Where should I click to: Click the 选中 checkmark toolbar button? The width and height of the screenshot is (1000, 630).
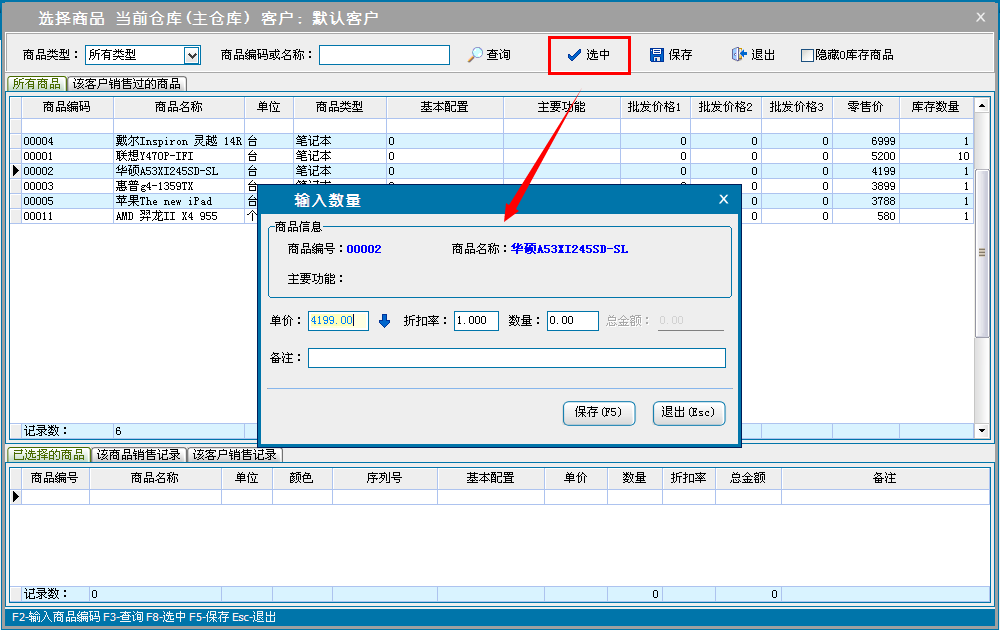click(589, 55)
